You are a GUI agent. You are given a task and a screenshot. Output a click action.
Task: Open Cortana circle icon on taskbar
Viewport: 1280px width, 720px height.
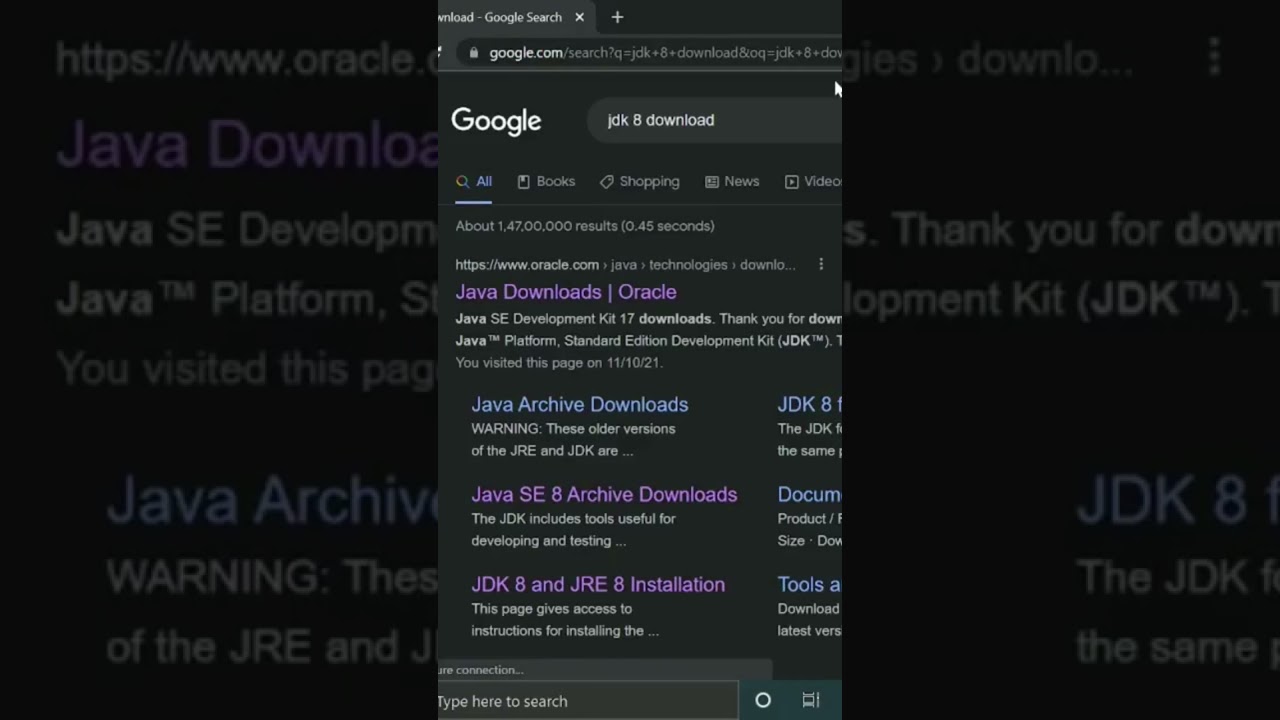(x=763, y=701)
